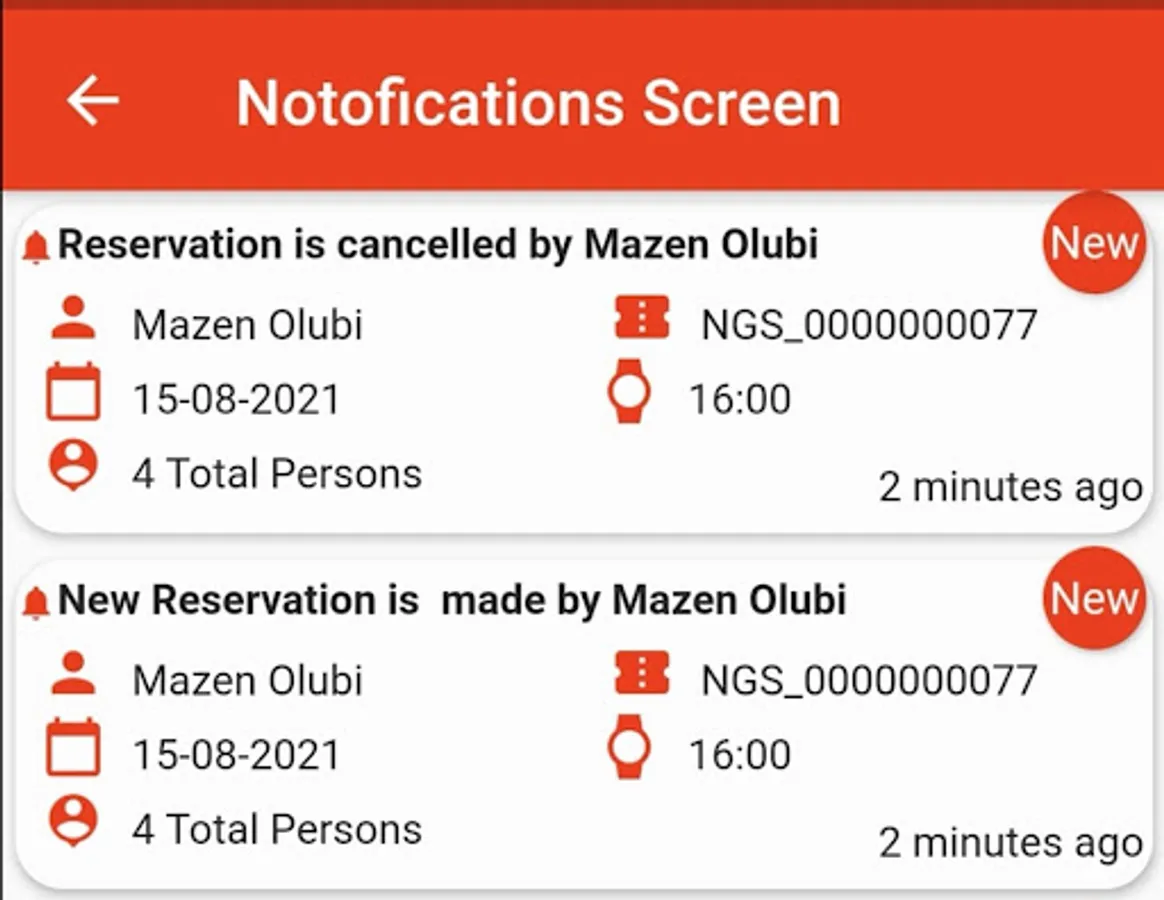Tap calendar icon in cancelled reservation card
Viewport: 1164px width, 900px height.
tap(73, 393)
